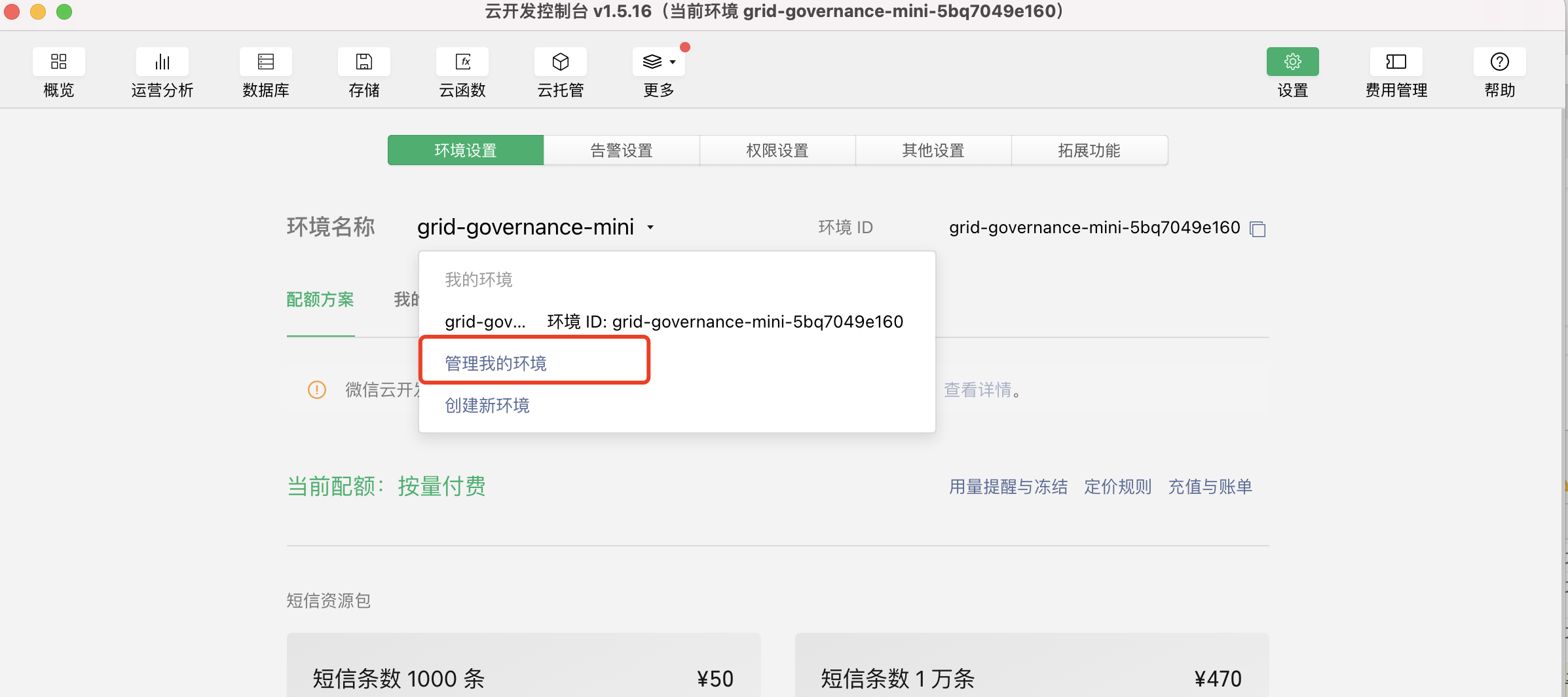1568x697 pixels.
Task: Copy the 环境 ID with copy icon
Action: click(x=1258, y=229)
